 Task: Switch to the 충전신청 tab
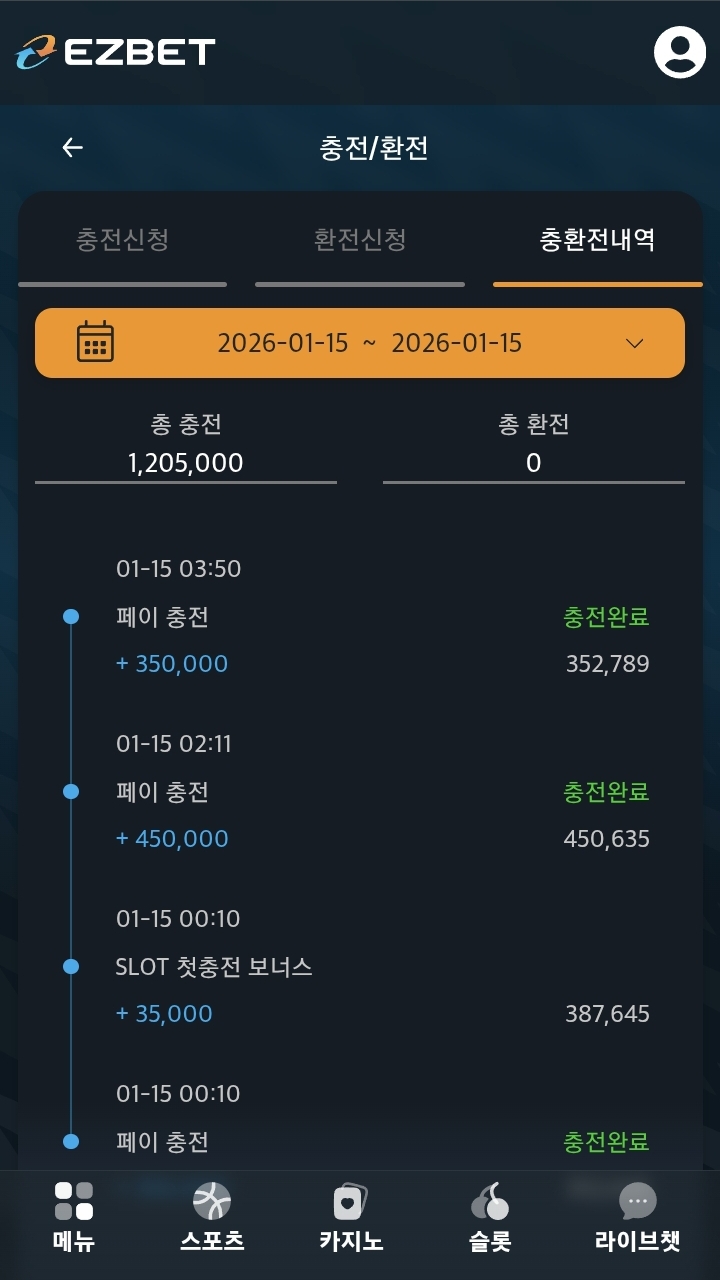122,240
